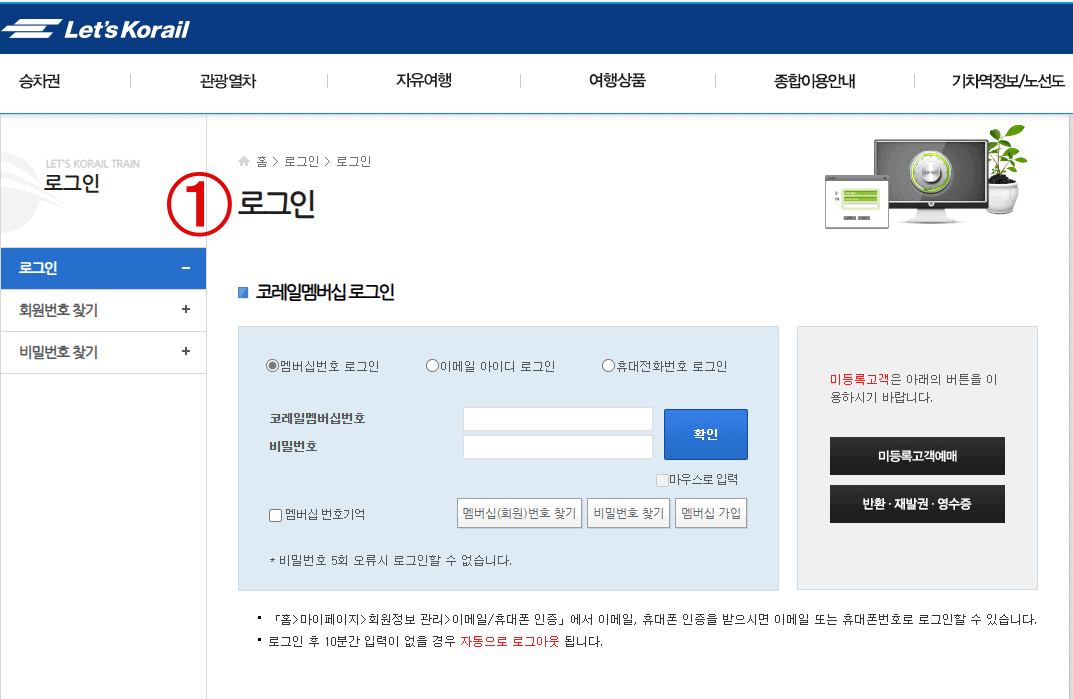
Task: Check 멤버십 번호기억 checkbox
Action: (275, 515)
